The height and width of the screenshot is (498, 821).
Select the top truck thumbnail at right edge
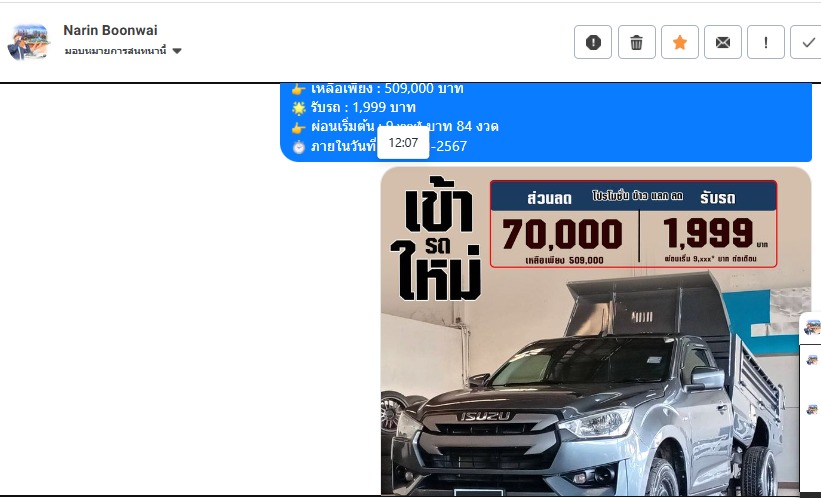812,328
